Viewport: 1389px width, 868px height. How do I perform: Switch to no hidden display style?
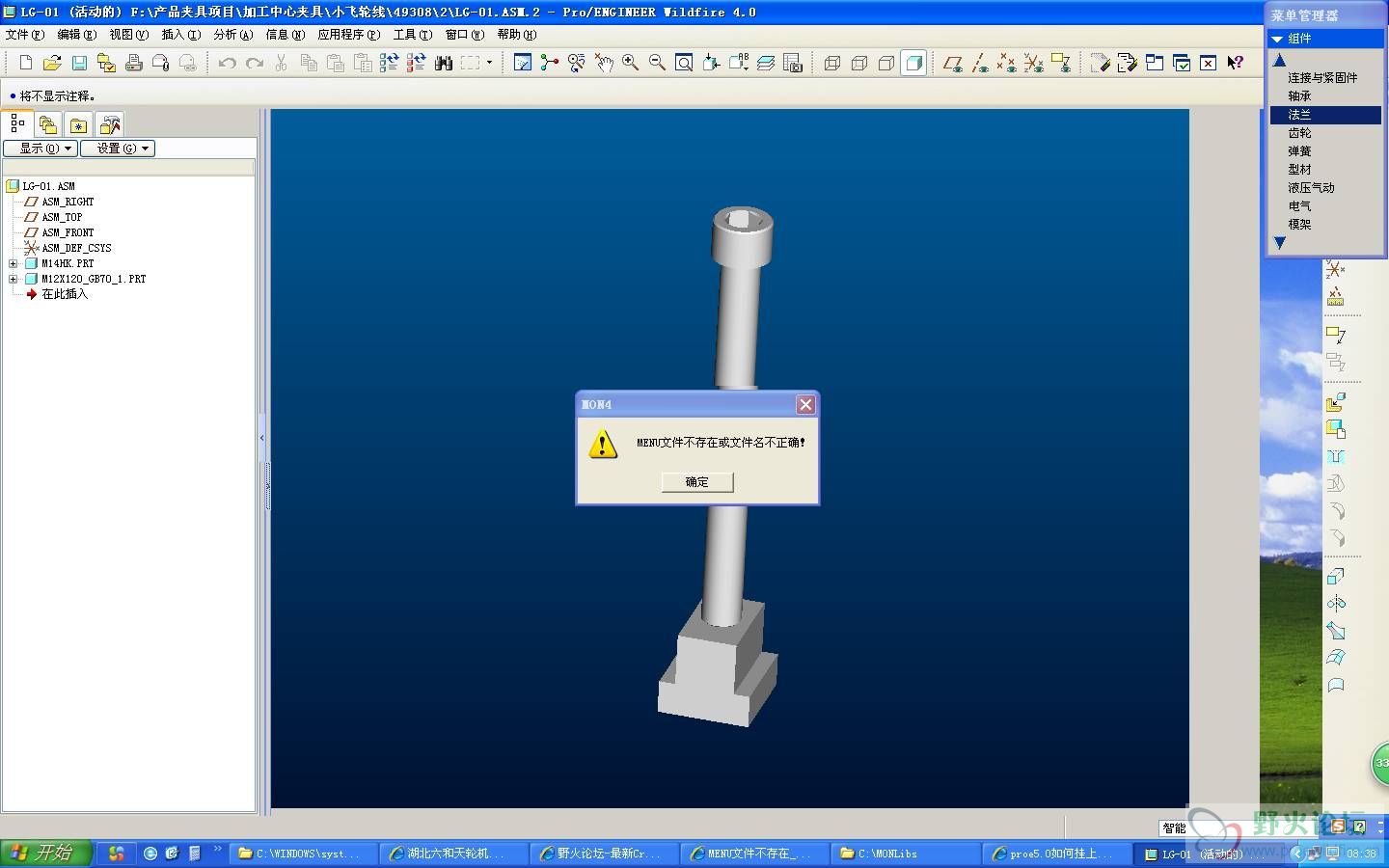pos(886,63)
